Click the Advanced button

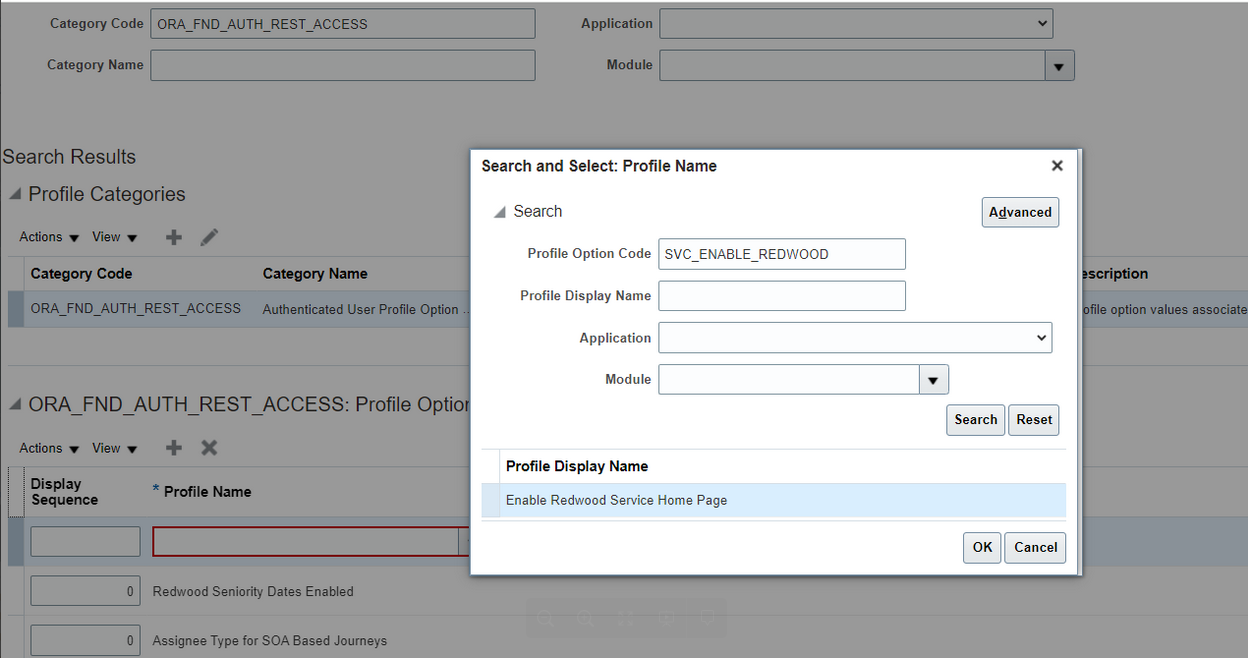1020,212
